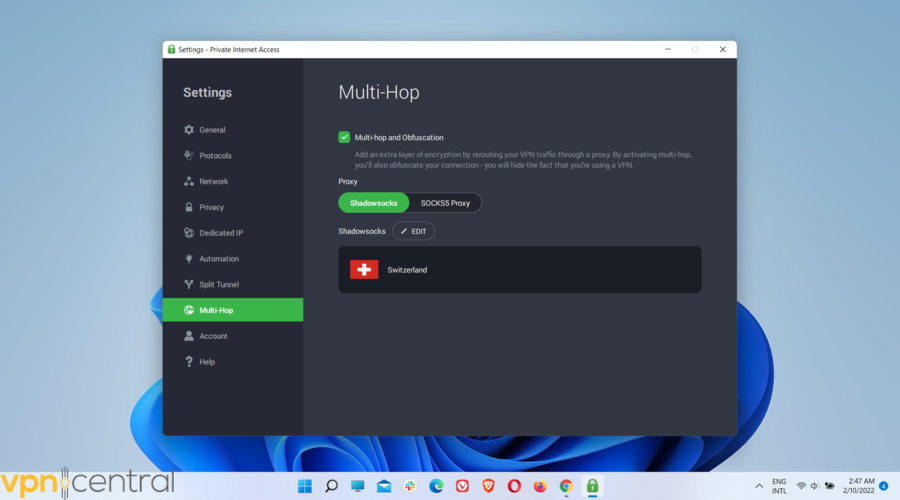
Task: Open the taskbar clock and date flyout
Action: [x=861, y=486]
